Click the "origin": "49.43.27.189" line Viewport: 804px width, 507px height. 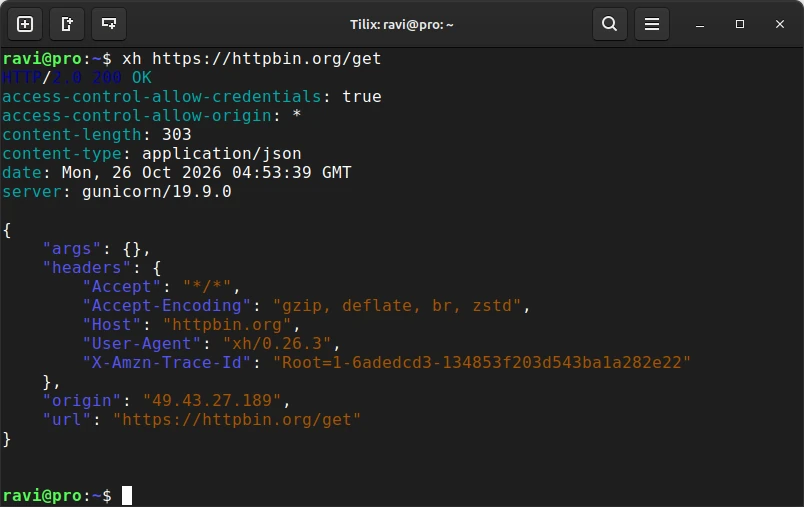167,400
